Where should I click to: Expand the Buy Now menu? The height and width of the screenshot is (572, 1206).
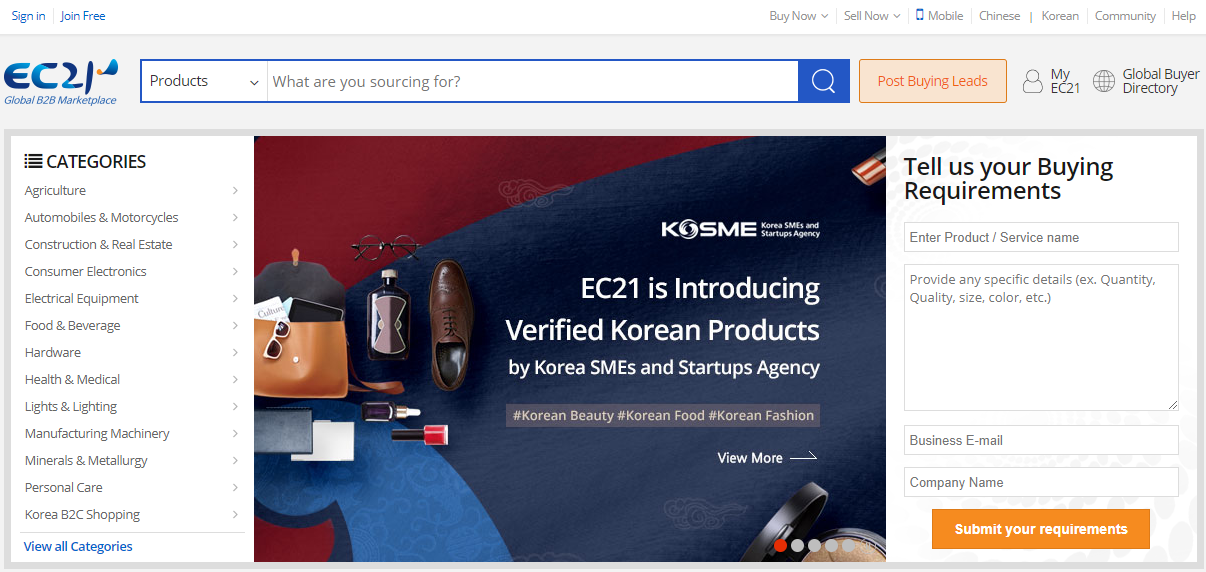[x=798, y=16]
